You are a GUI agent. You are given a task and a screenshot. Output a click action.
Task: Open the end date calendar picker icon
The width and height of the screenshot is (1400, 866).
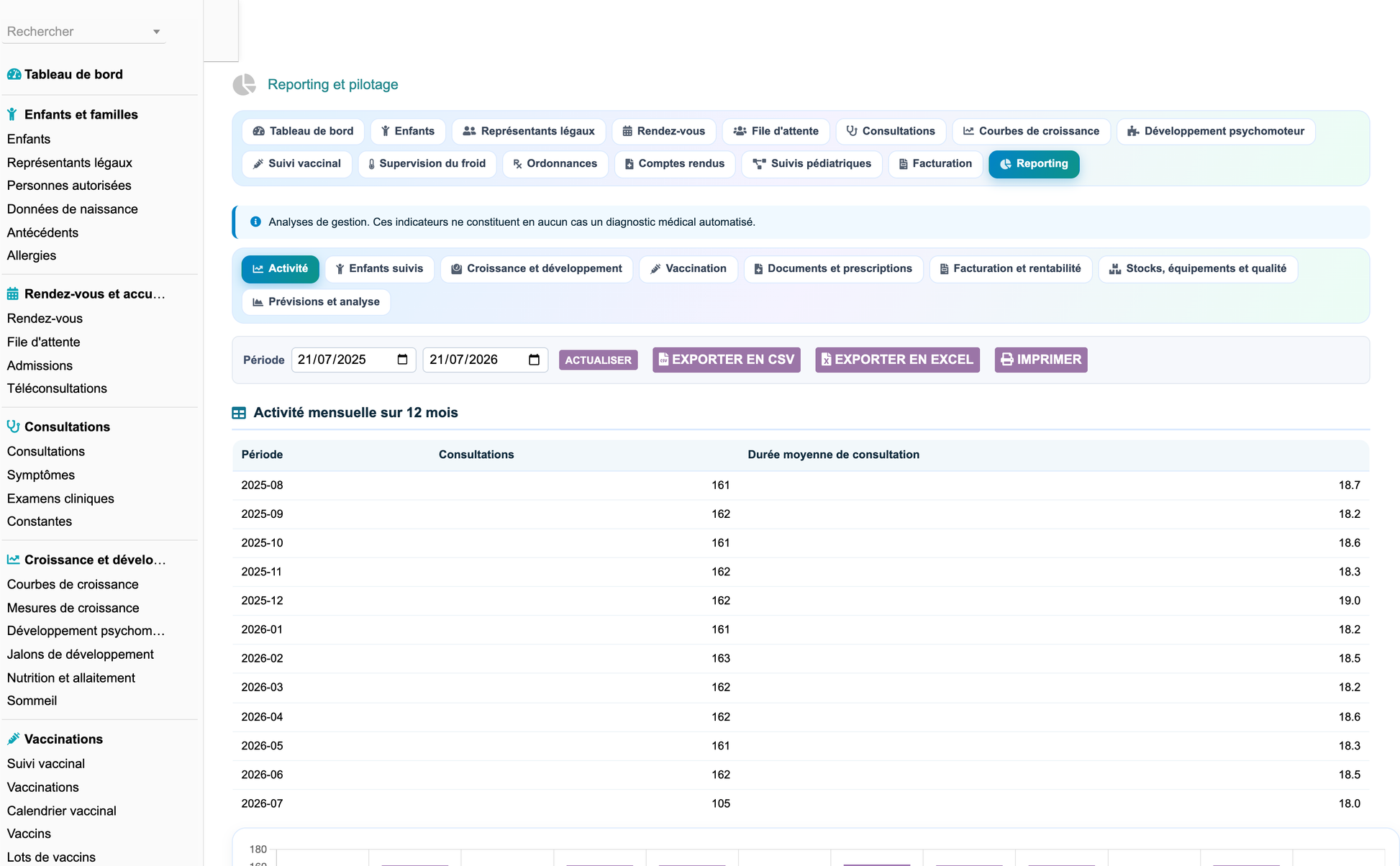(534, 360)
